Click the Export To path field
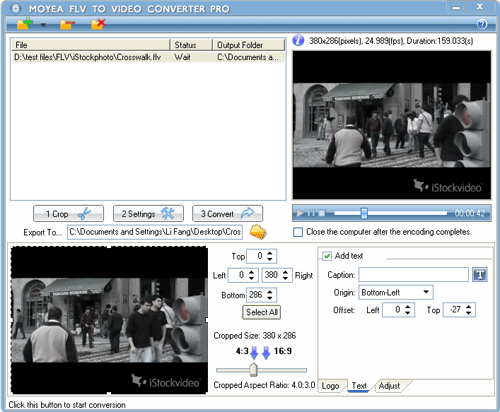Screen dimensions: 500x412 click(x=155, y=232)
